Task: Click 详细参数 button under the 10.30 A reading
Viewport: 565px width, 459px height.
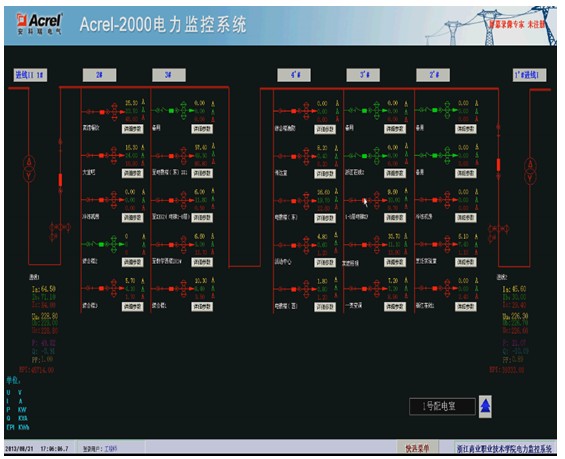Action: tap(202, 307)
